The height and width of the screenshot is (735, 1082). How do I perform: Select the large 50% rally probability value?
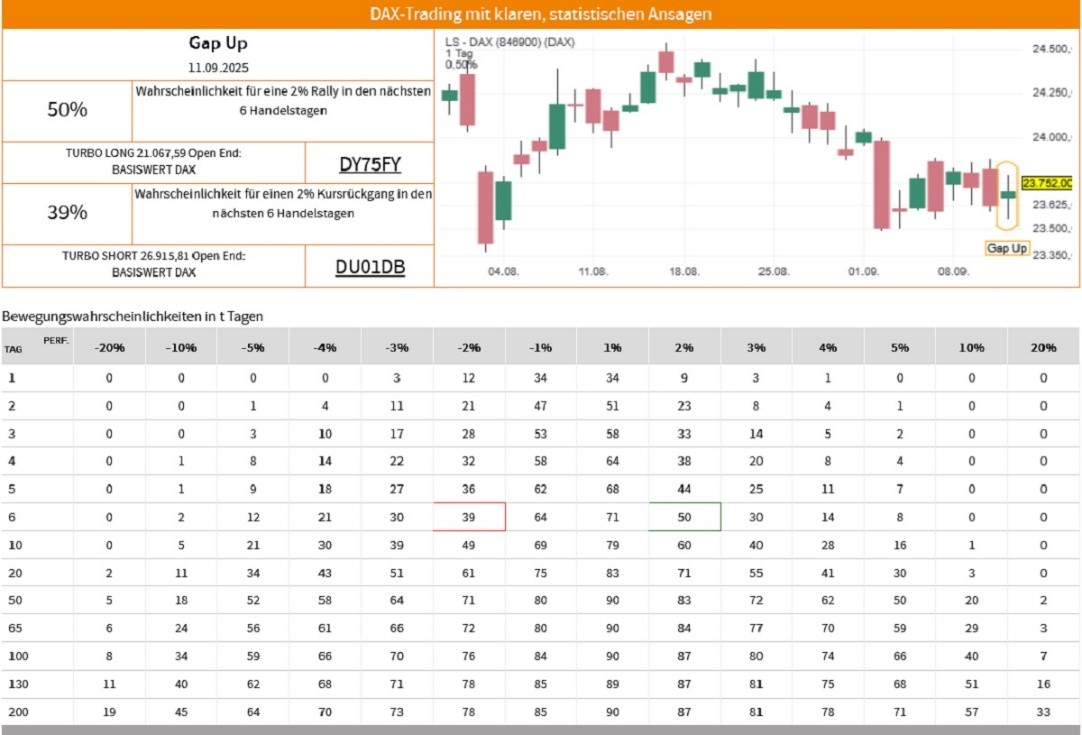coord(67,110)
